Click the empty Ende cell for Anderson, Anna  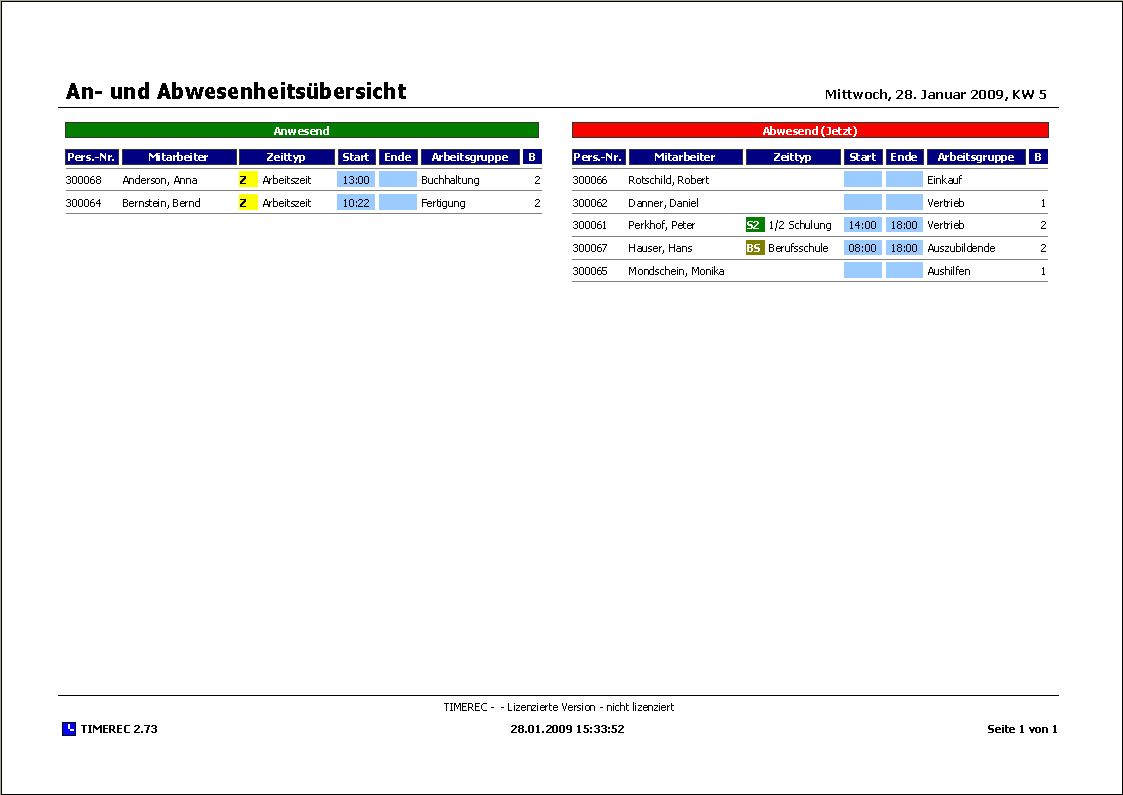click(397, 180)
